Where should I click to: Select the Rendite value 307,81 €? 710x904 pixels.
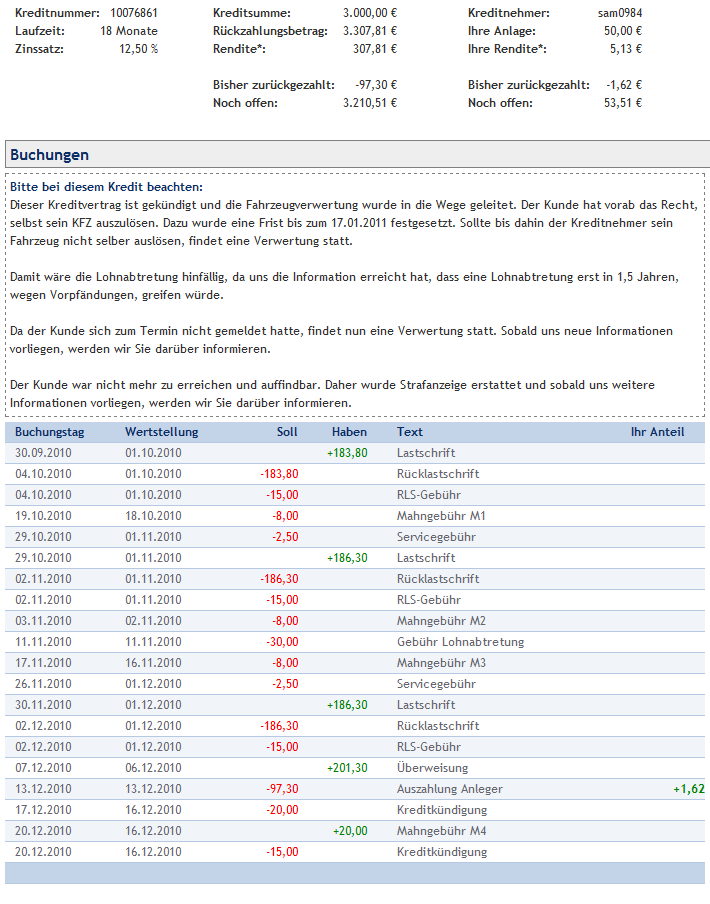(375, 49)
